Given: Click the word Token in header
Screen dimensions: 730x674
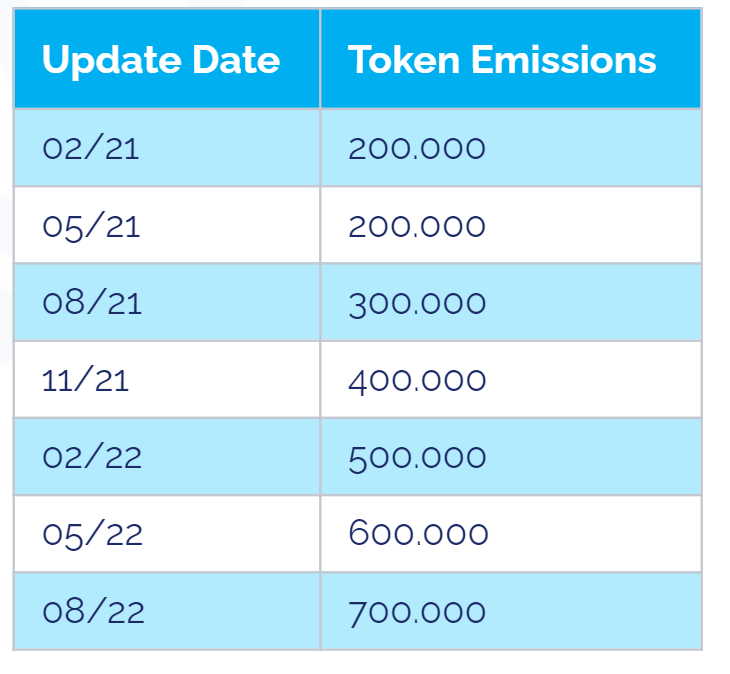Looking at the screenshot, I should 404,60.
